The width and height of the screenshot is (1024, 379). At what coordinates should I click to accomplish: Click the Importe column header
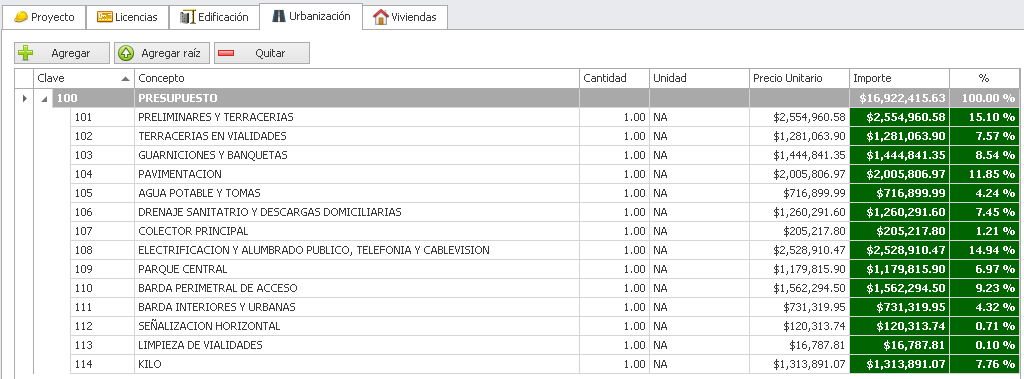(899, 78)
